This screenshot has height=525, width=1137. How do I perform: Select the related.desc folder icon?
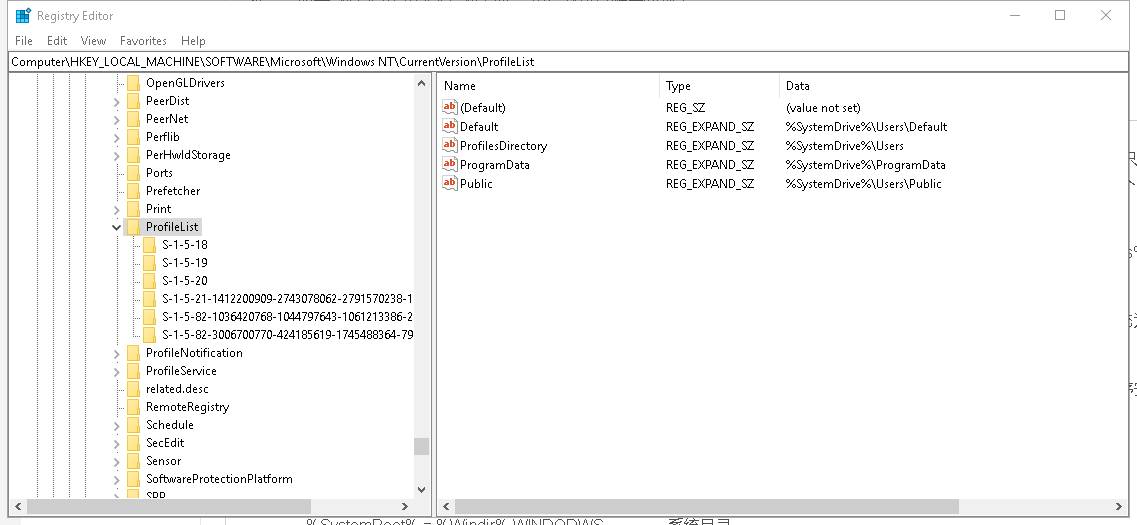133,389
